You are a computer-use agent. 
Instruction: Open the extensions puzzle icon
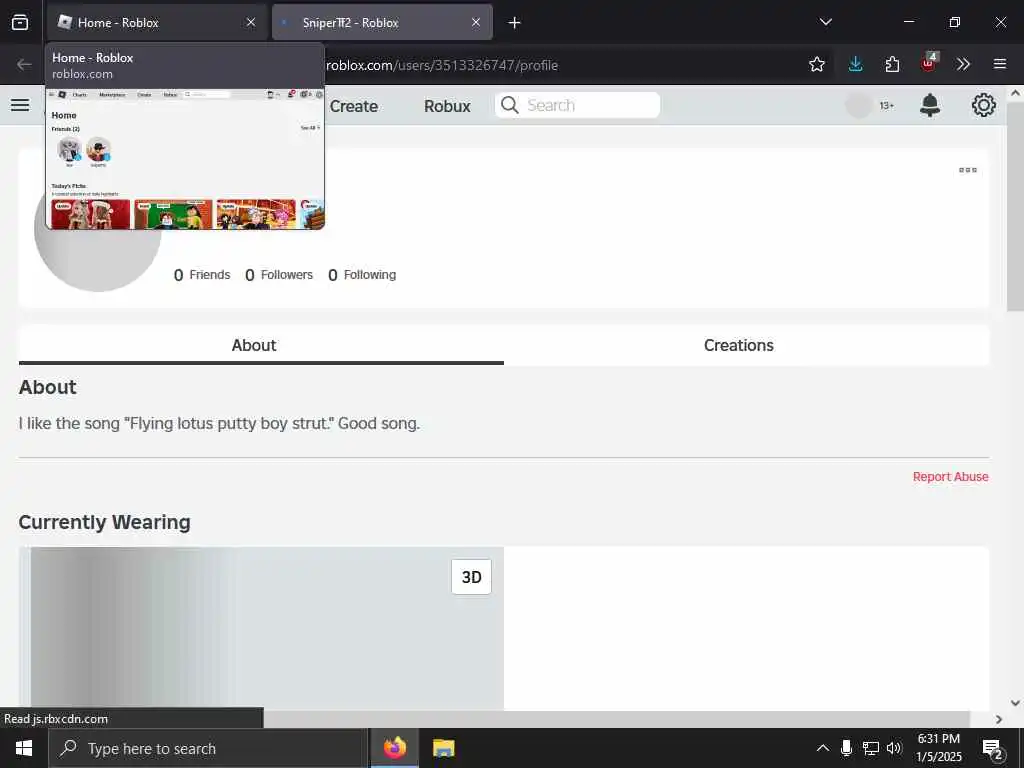[x=892, y=64]
